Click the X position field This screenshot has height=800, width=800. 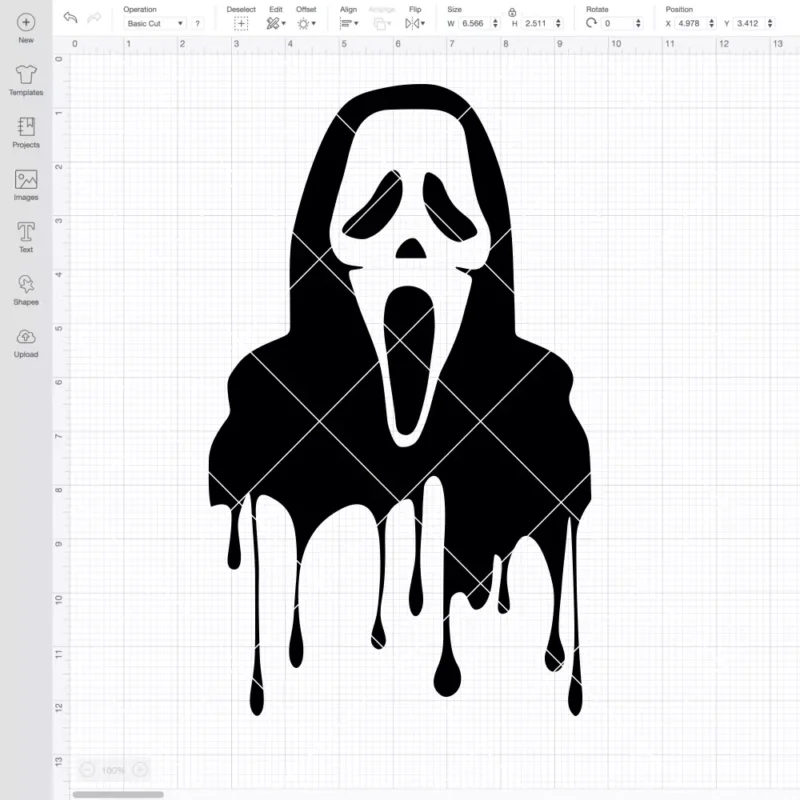pyautogui.click(x=691, y=23)
